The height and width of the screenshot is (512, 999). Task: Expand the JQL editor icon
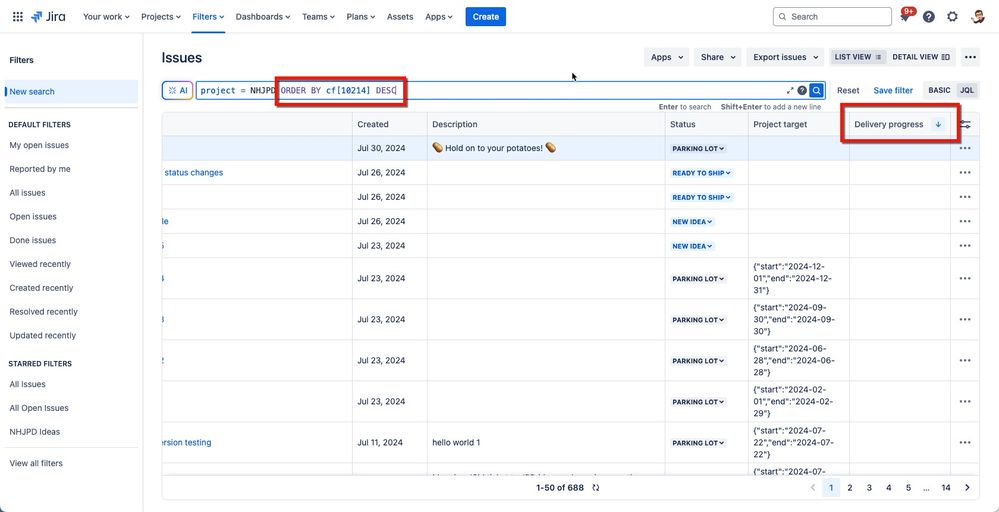click(791, 90)
